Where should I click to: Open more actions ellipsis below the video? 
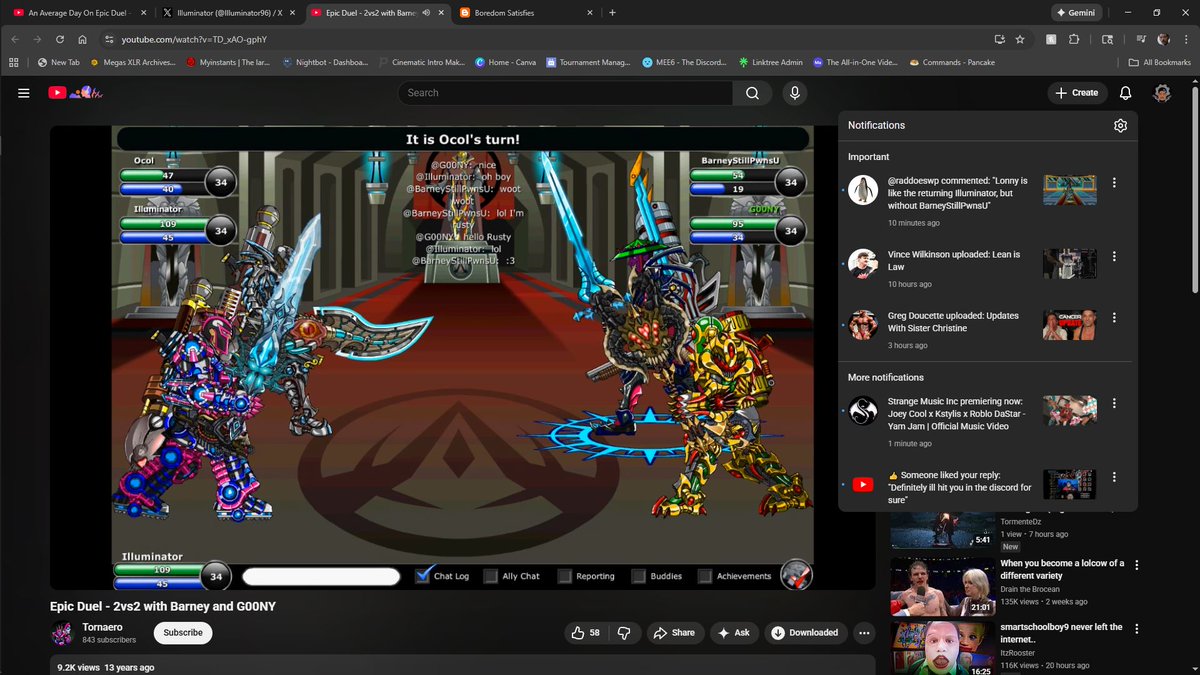pos(865,632)
